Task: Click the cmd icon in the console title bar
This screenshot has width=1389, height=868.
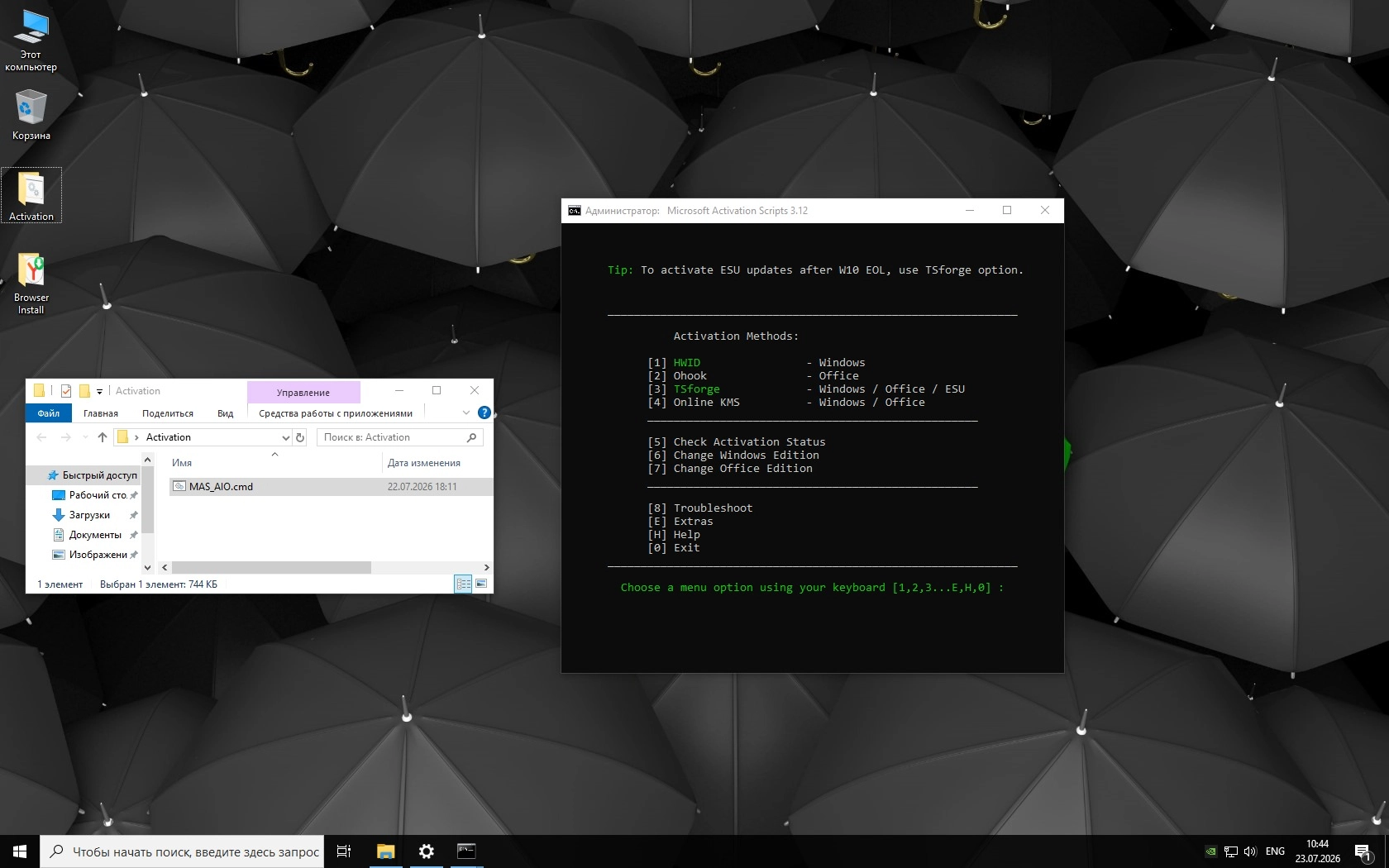Action: [x=574, y=211]
